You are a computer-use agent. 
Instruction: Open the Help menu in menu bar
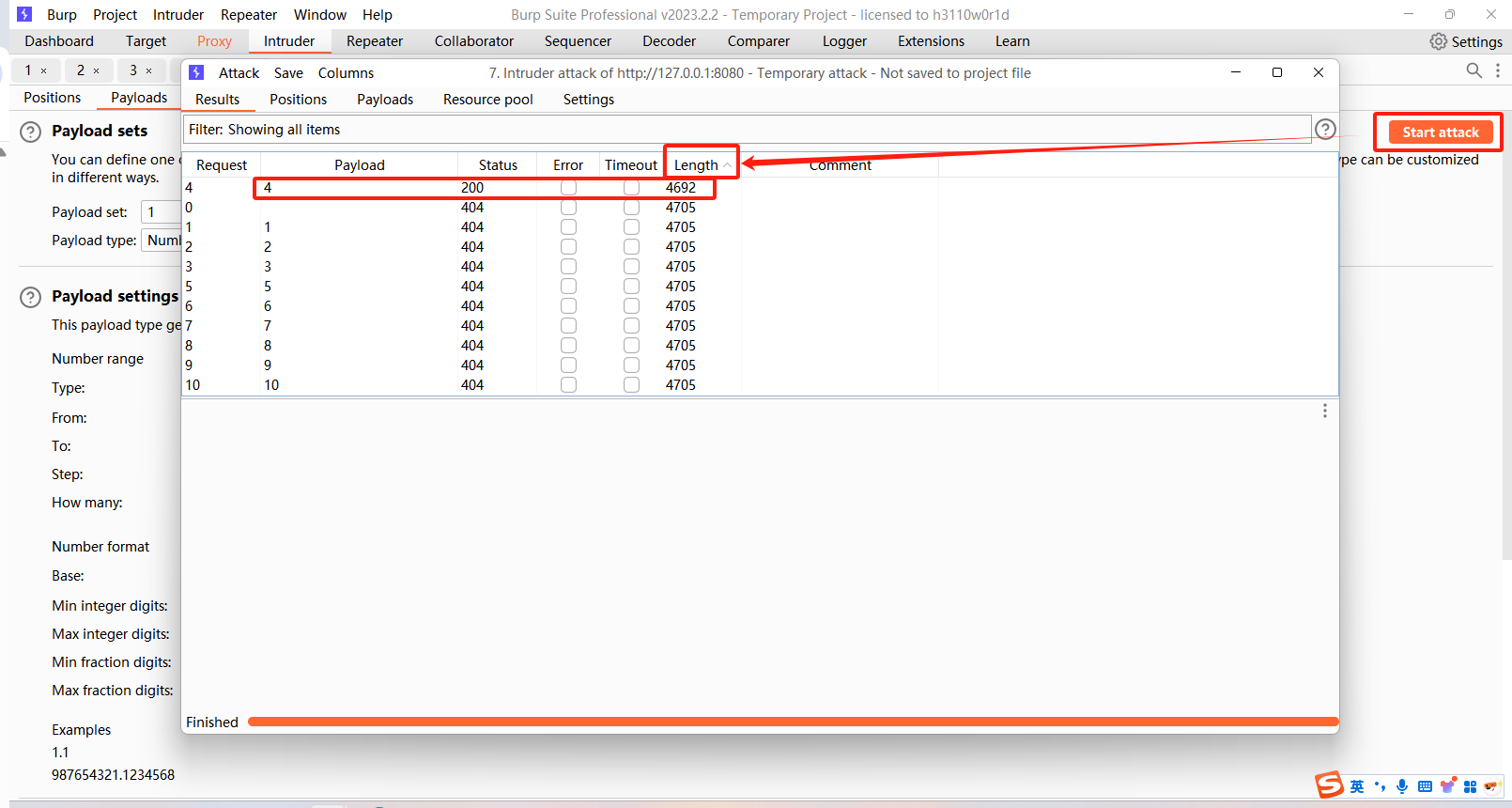click(378, 15)
